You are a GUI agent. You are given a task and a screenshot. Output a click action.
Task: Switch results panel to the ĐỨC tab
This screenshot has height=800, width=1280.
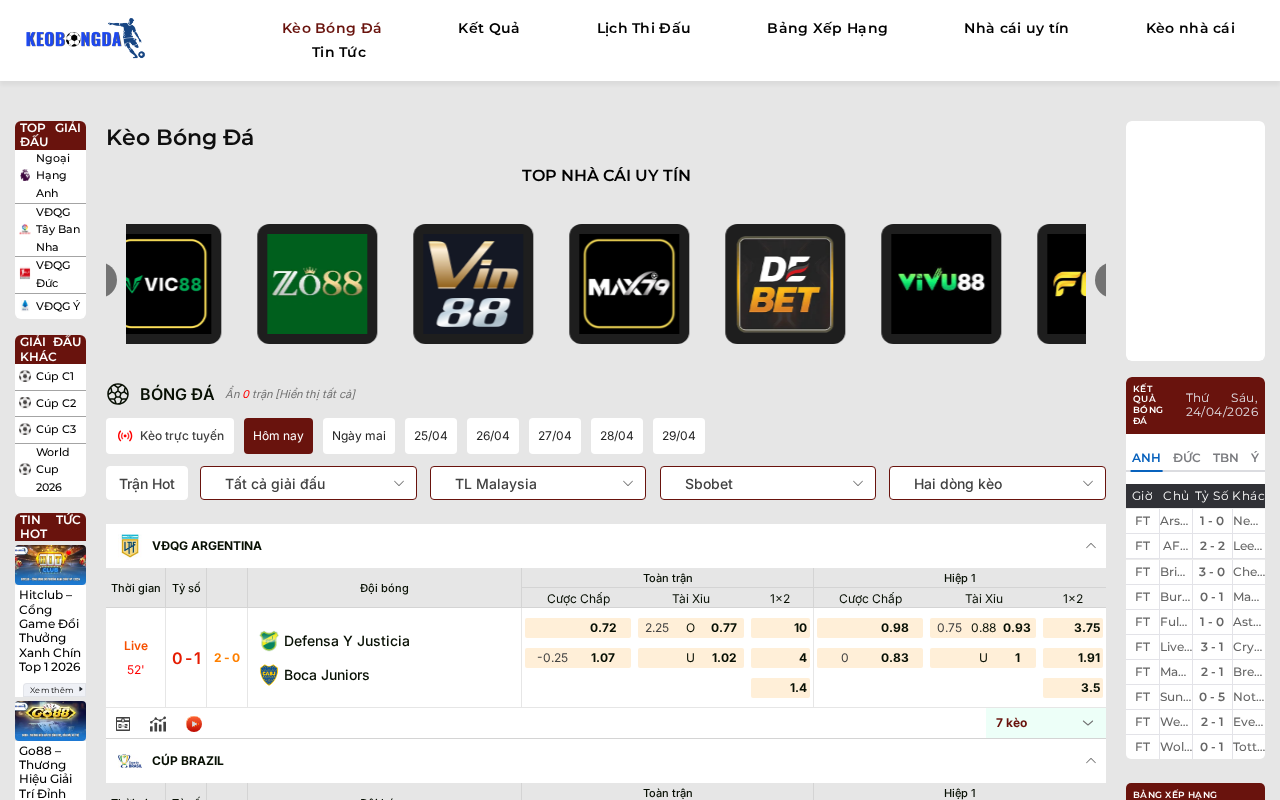coord(1187,458)
